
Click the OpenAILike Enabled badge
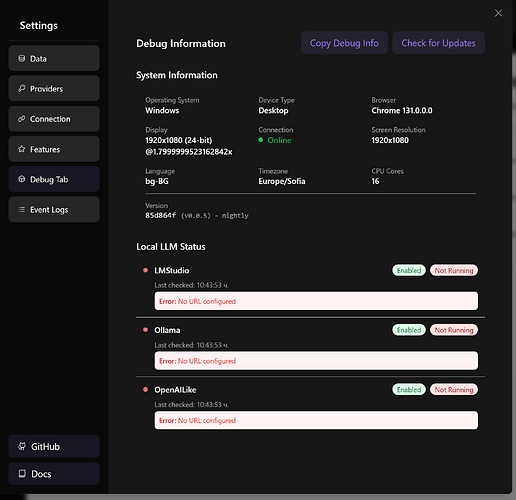pyautogui.click(x=409, y=390)
